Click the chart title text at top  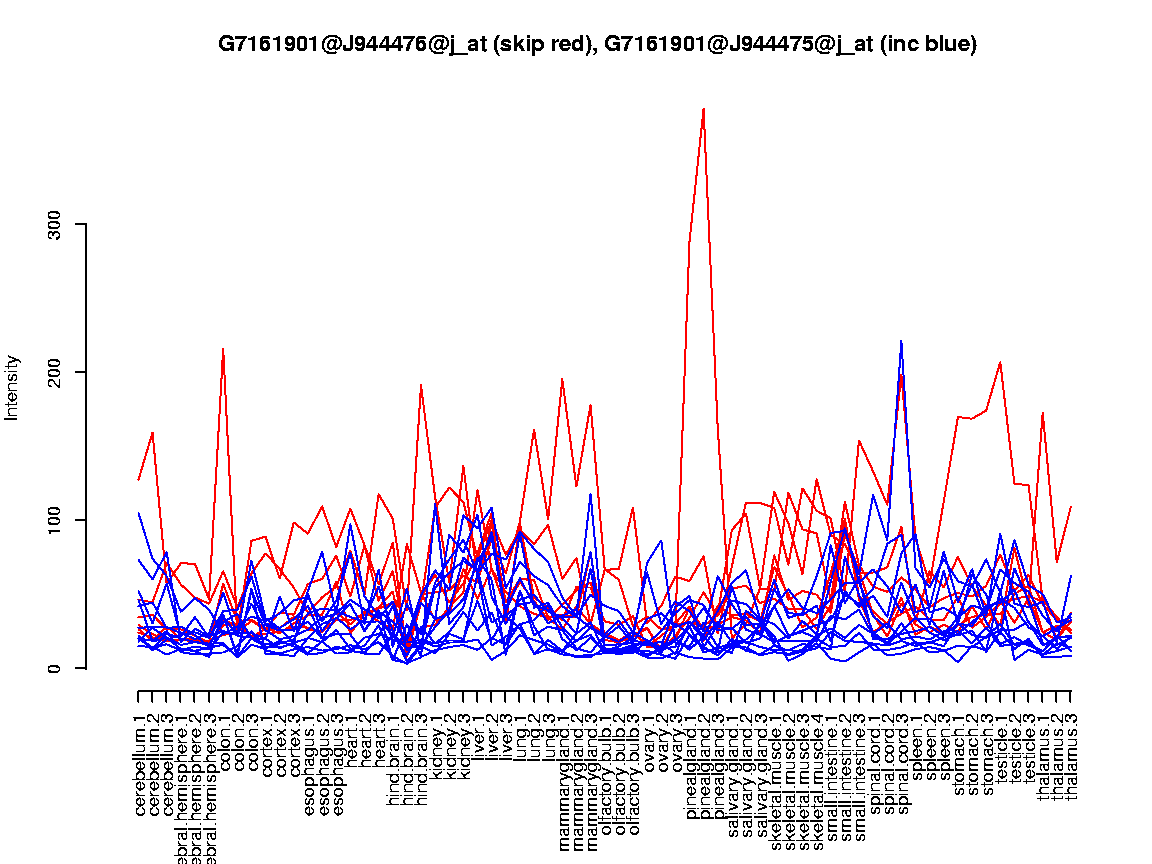pos(597,44)
